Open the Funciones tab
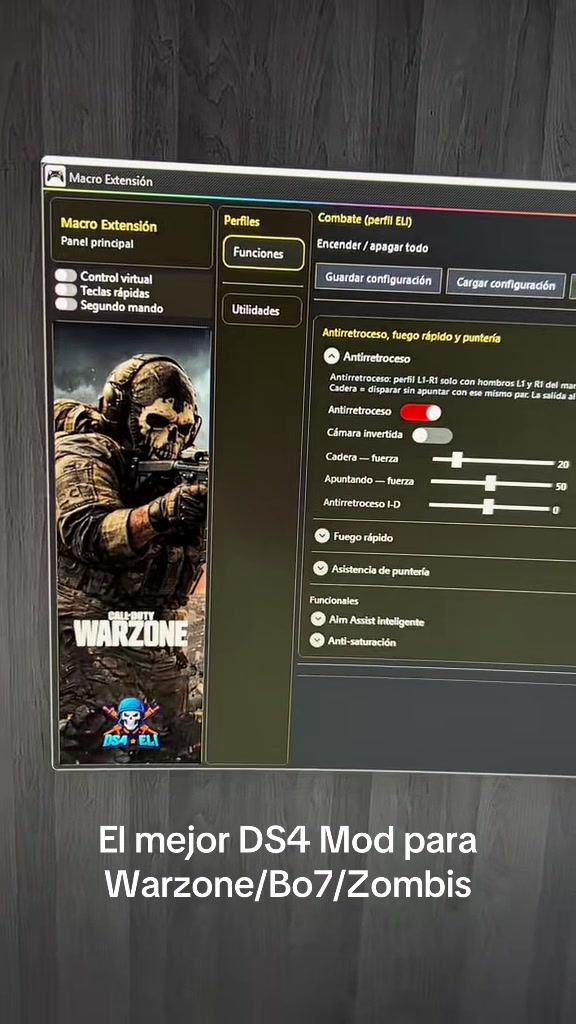 tap(264, 253)
